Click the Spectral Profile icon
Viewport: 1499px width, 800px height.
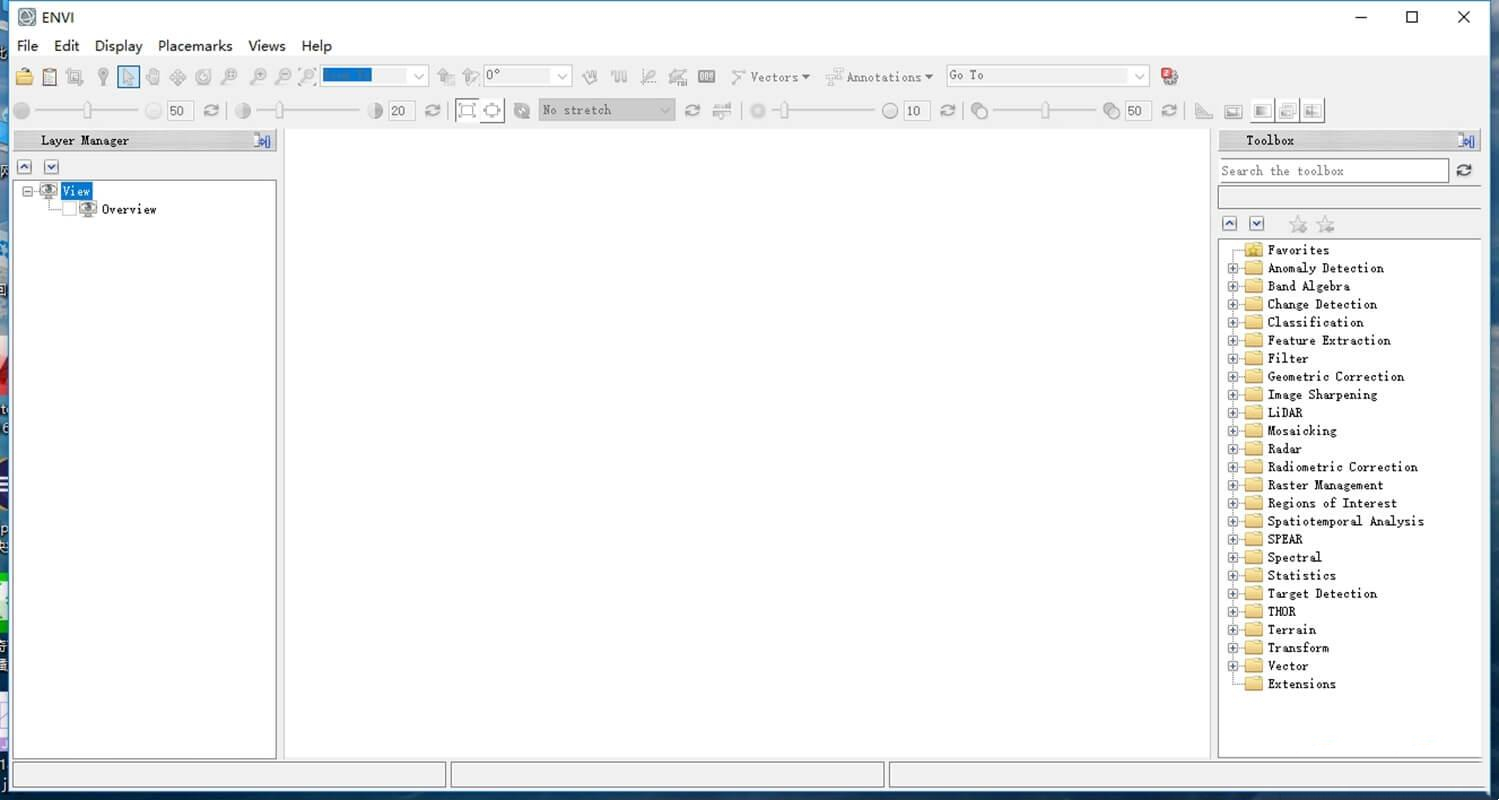click(x=619, y=76)
